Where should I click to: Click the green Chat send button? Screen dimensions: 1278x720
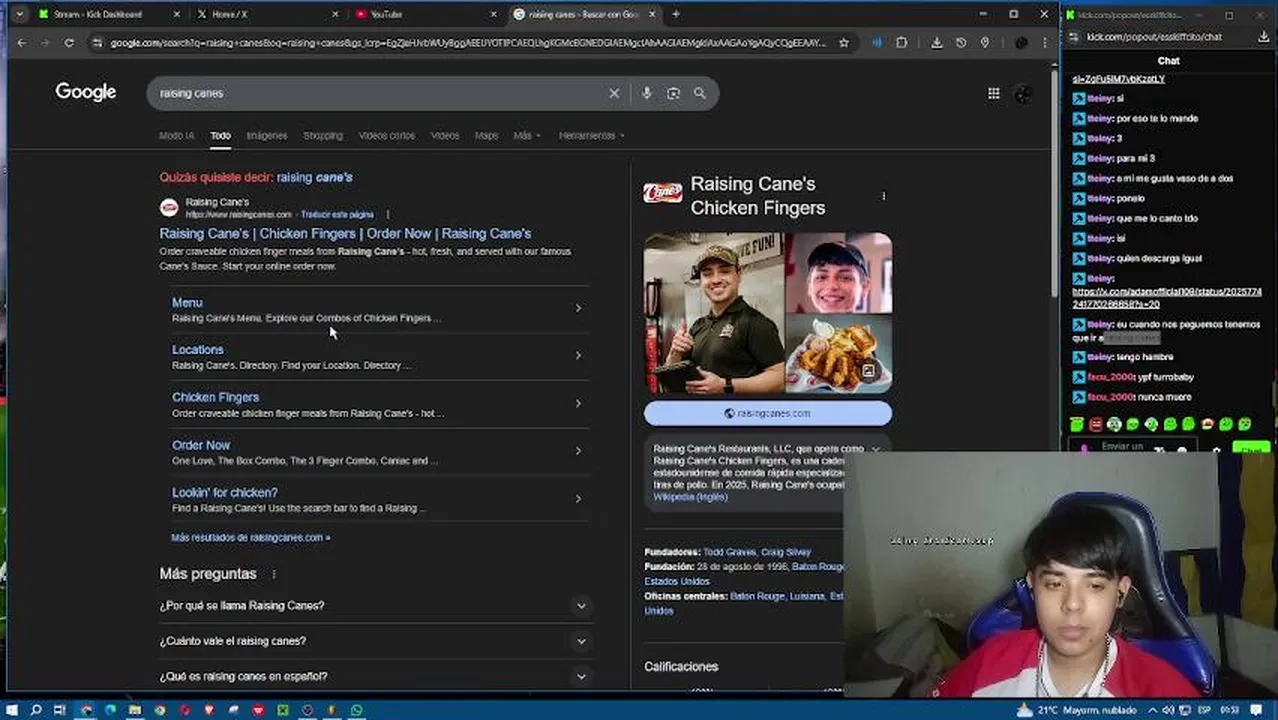[1251, 450]
